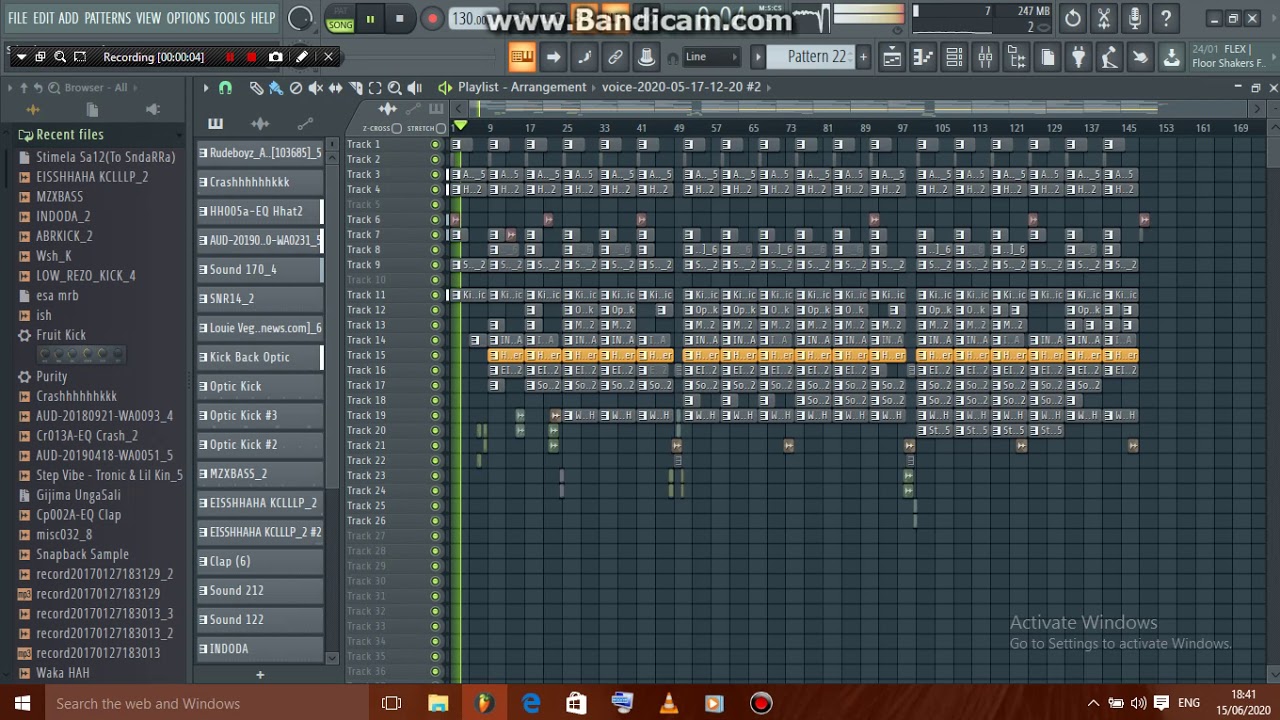Open the EDIT menu
Viewport: 1280px width, 720px height.
(43, 18)
